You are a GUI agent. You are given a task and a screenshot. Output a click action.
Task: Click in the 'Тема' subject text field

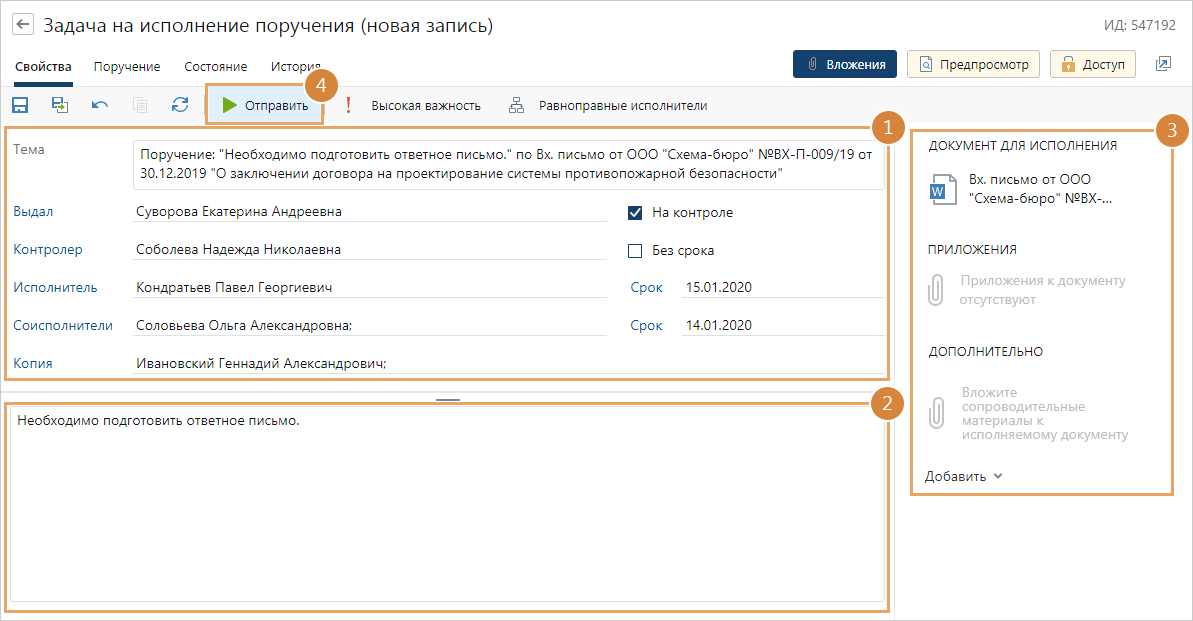pos(508,164)
